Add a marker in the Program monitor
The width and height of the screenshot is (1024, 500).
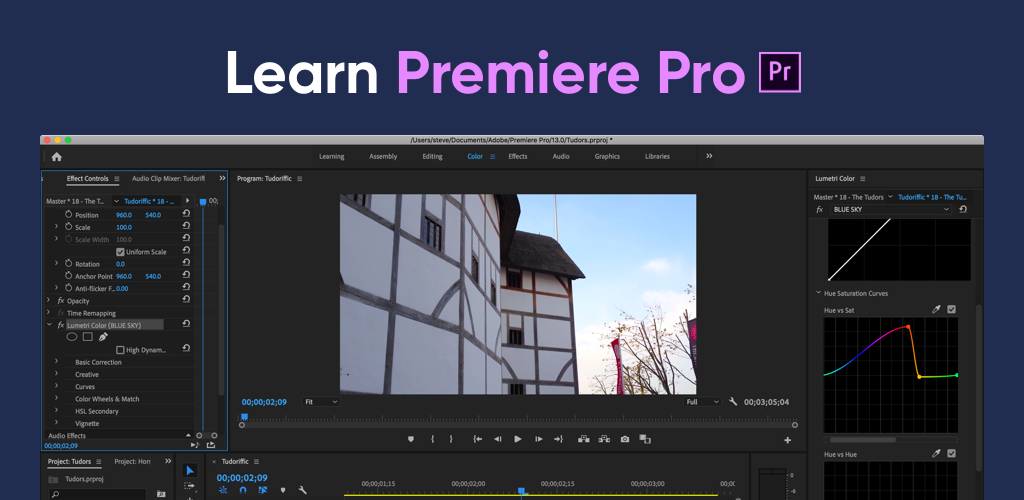(x=410, y=439)
